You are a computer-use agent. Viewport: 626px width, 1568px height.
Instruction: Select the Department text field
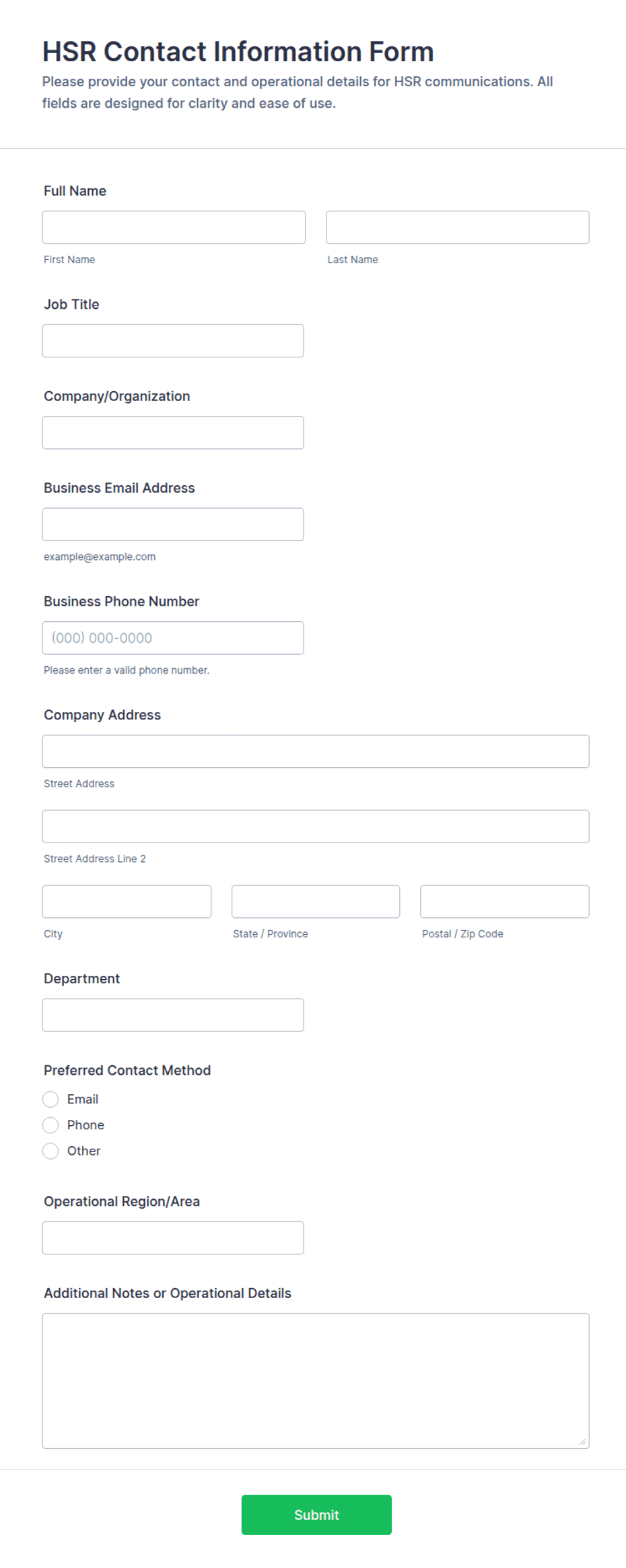[x=173, y=1015]
